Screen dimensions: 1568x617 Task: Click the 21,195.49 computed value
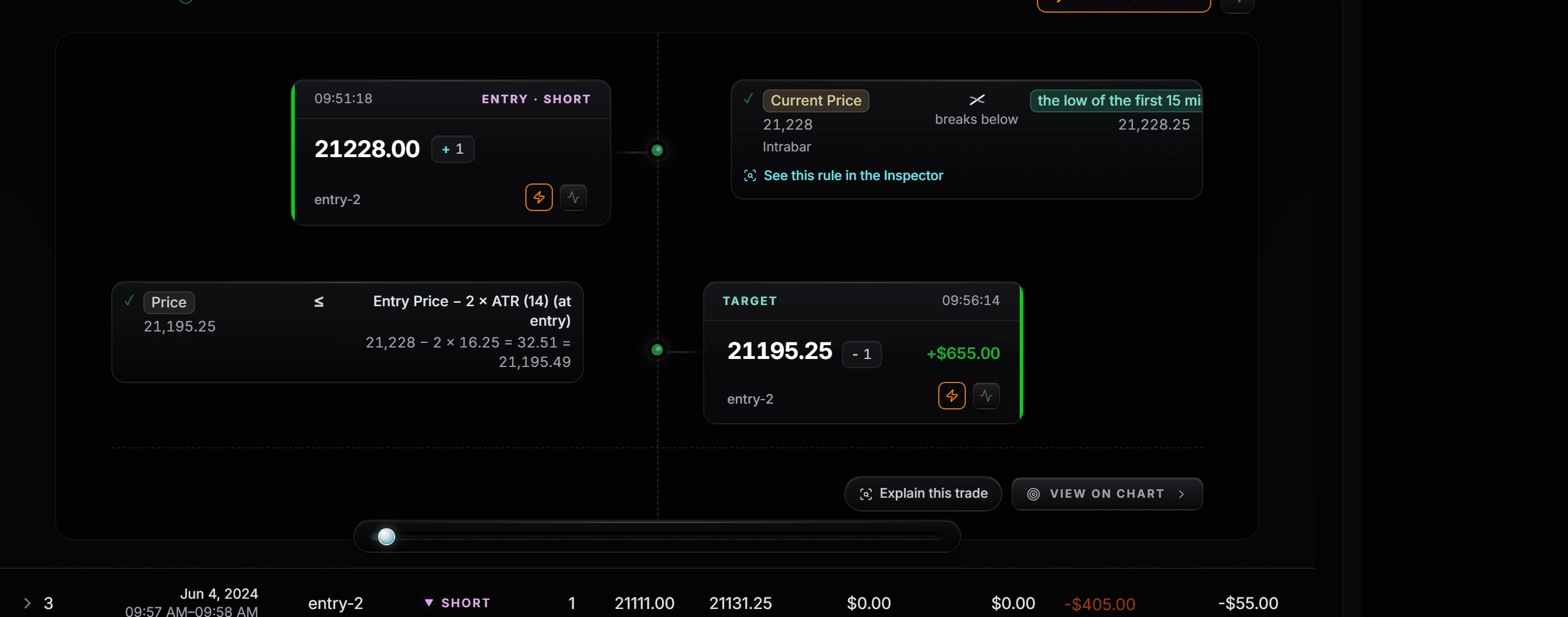coord(535,362)
